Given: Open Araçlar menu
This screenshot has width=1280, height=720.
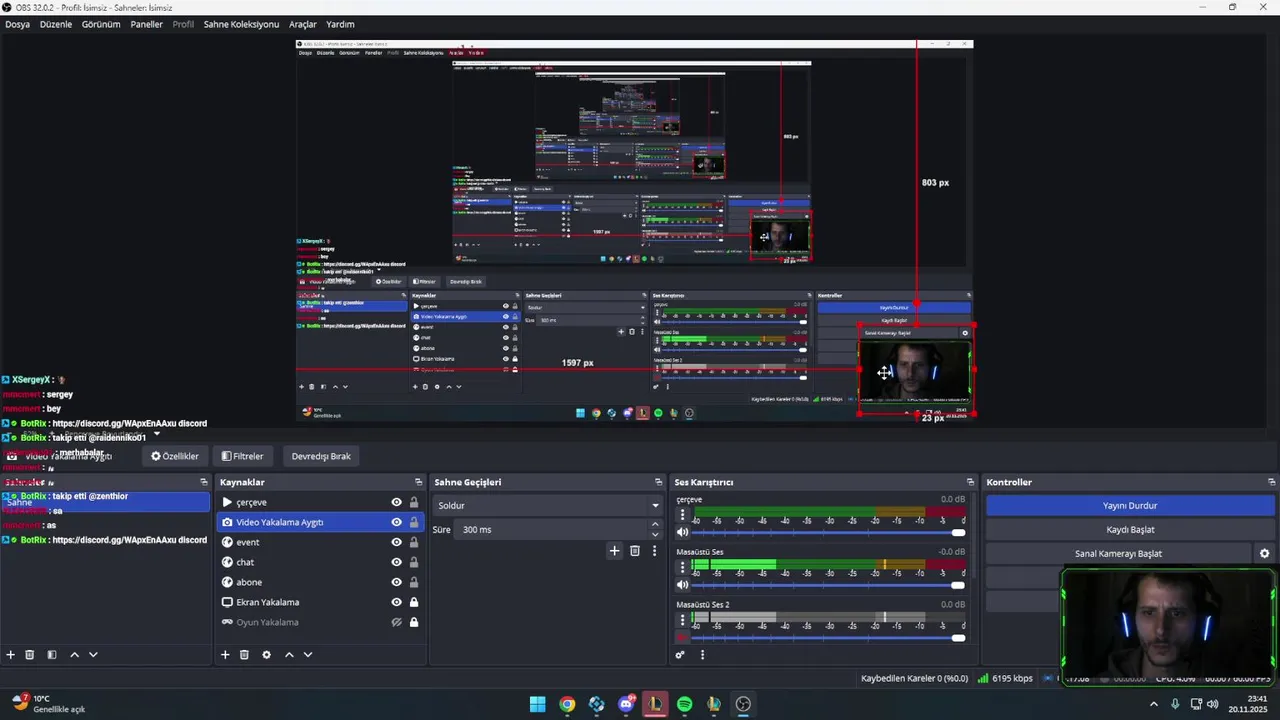Looking at the screenshot, I should 302,24.
